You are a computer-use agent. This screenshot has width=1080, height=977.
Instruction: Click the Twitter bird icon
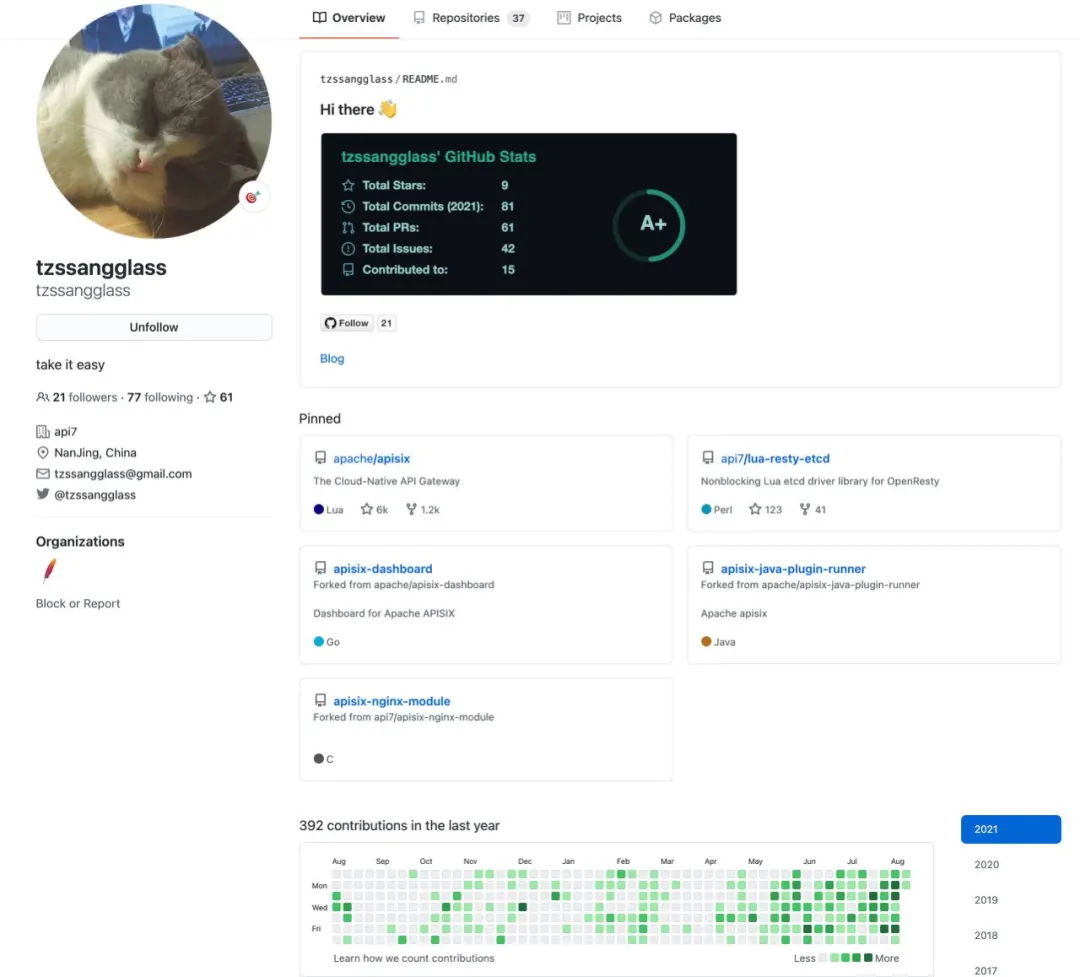[43, 494]
